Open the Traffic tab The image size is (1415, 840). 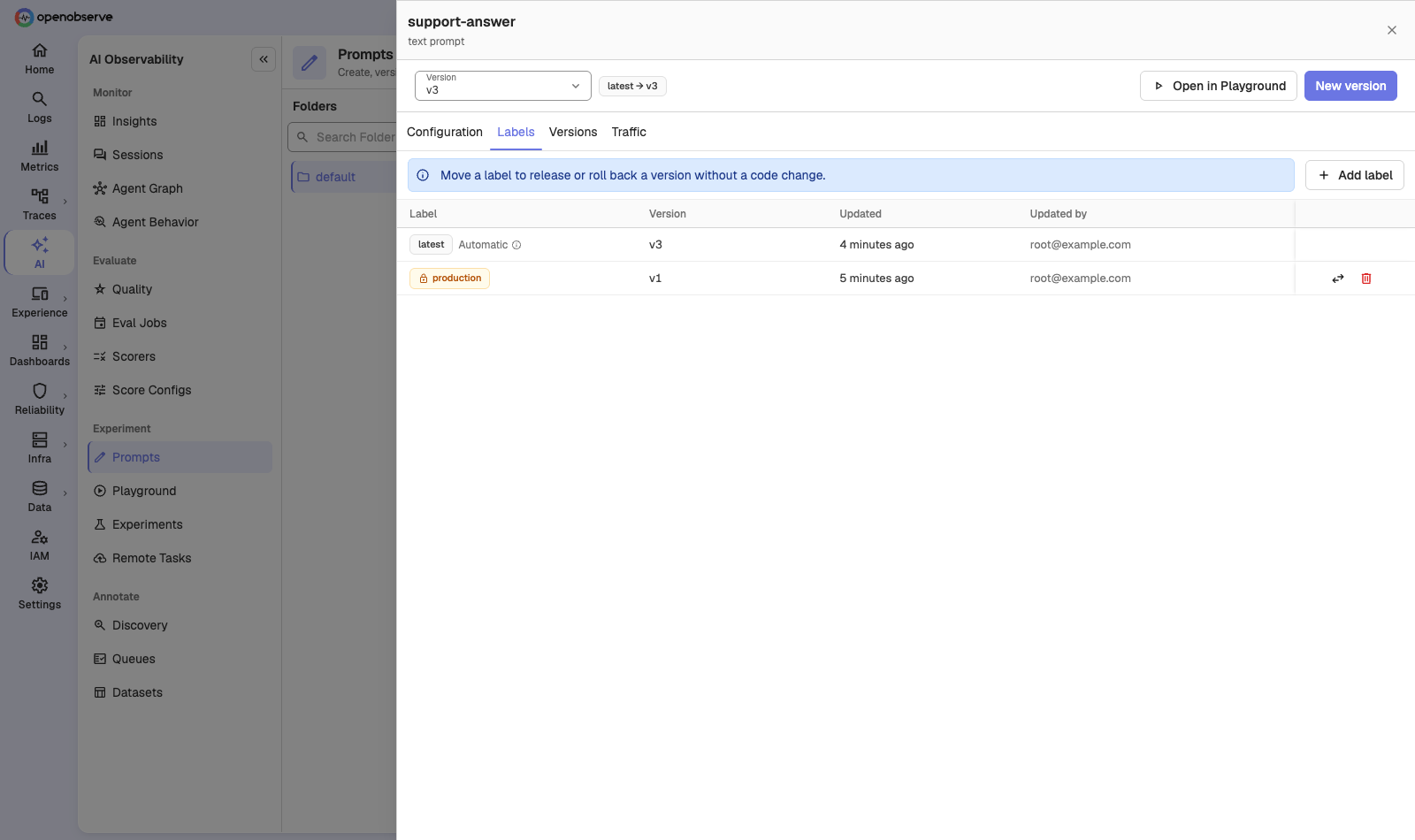pyautogui.click(x=629, y=132)
